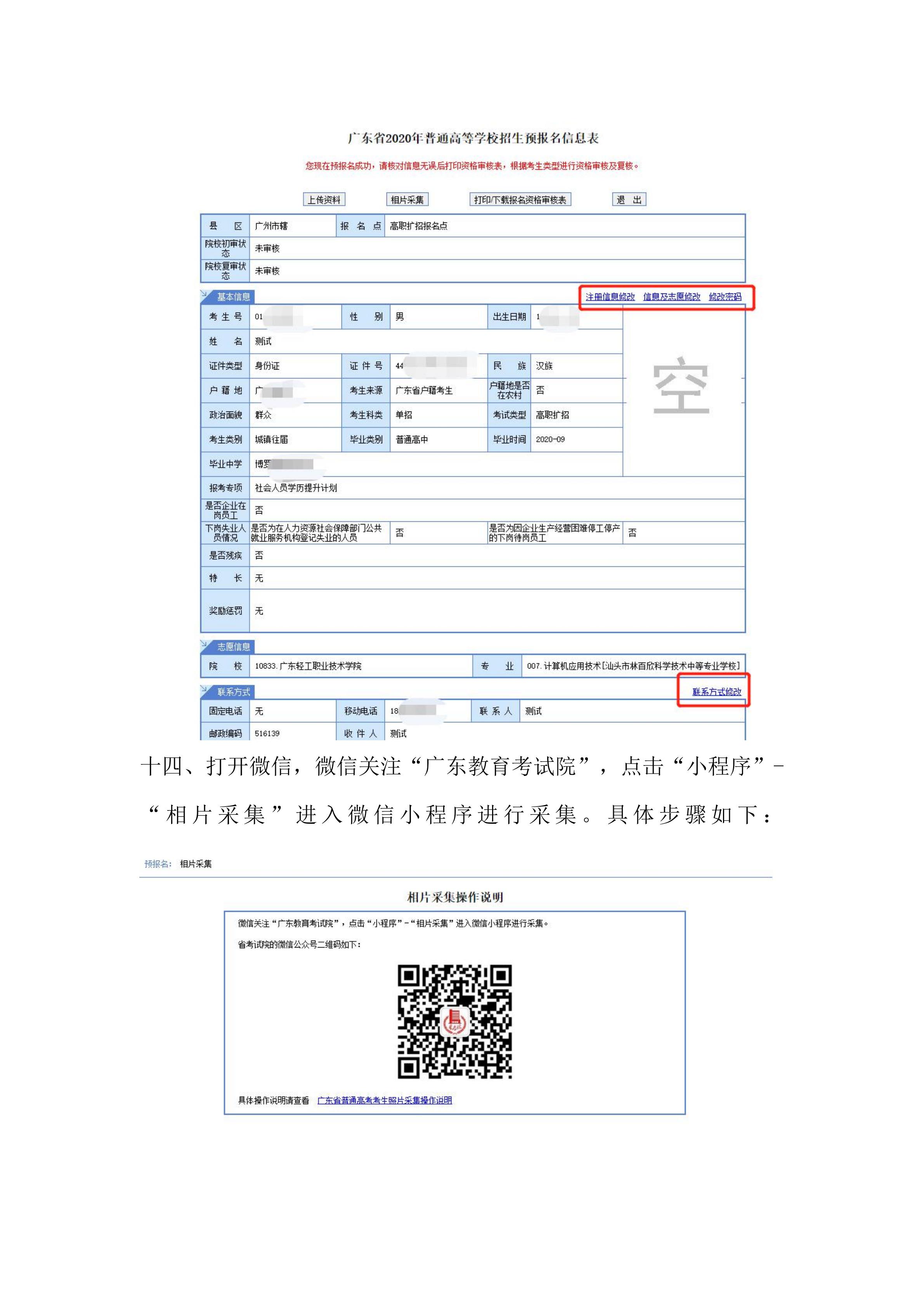Click the 修改密码 link

point(725,297)
